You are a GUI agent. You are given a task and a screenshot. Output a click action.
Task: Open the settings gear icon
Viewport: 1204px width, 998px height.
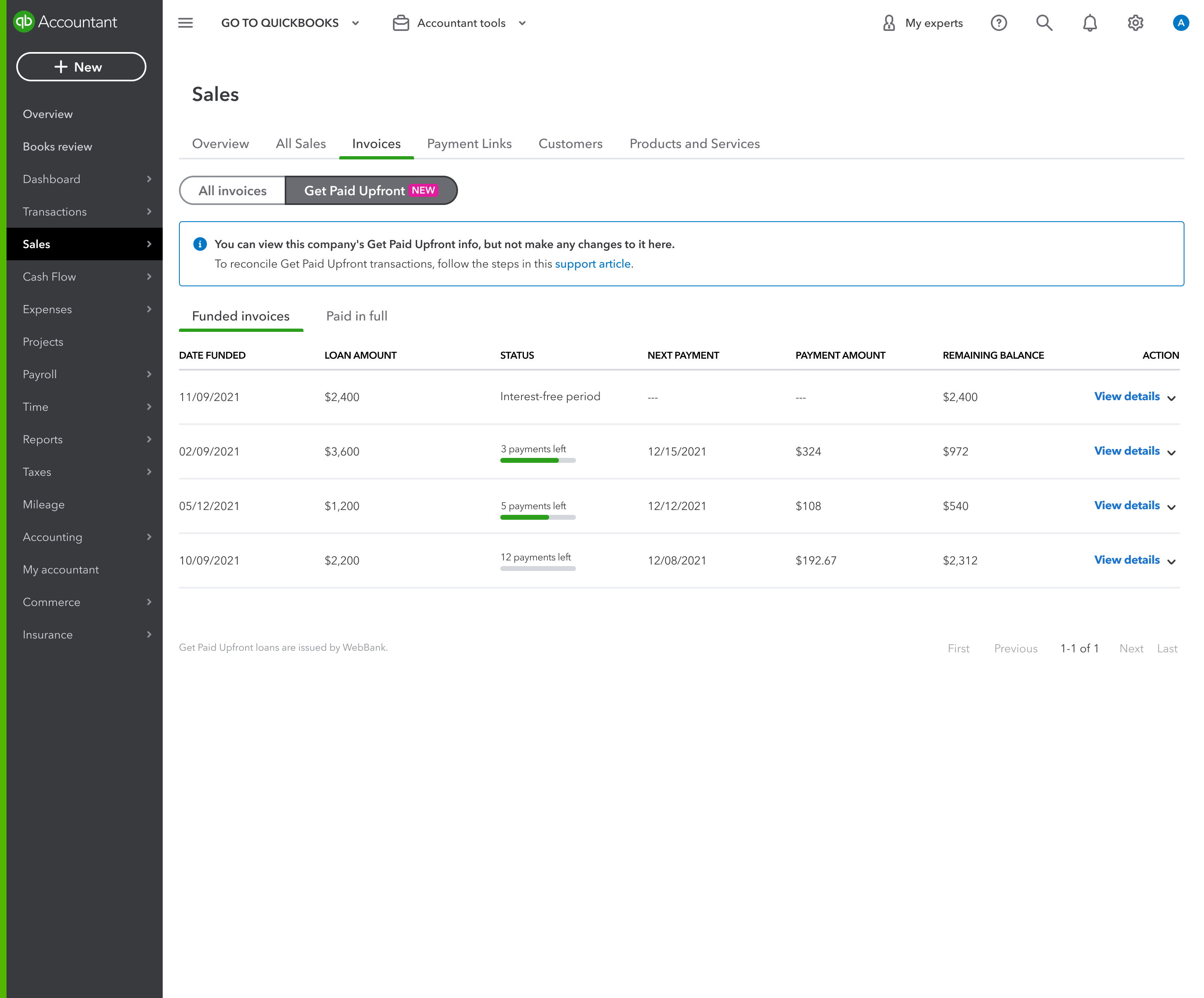(x=1136, y=23)
